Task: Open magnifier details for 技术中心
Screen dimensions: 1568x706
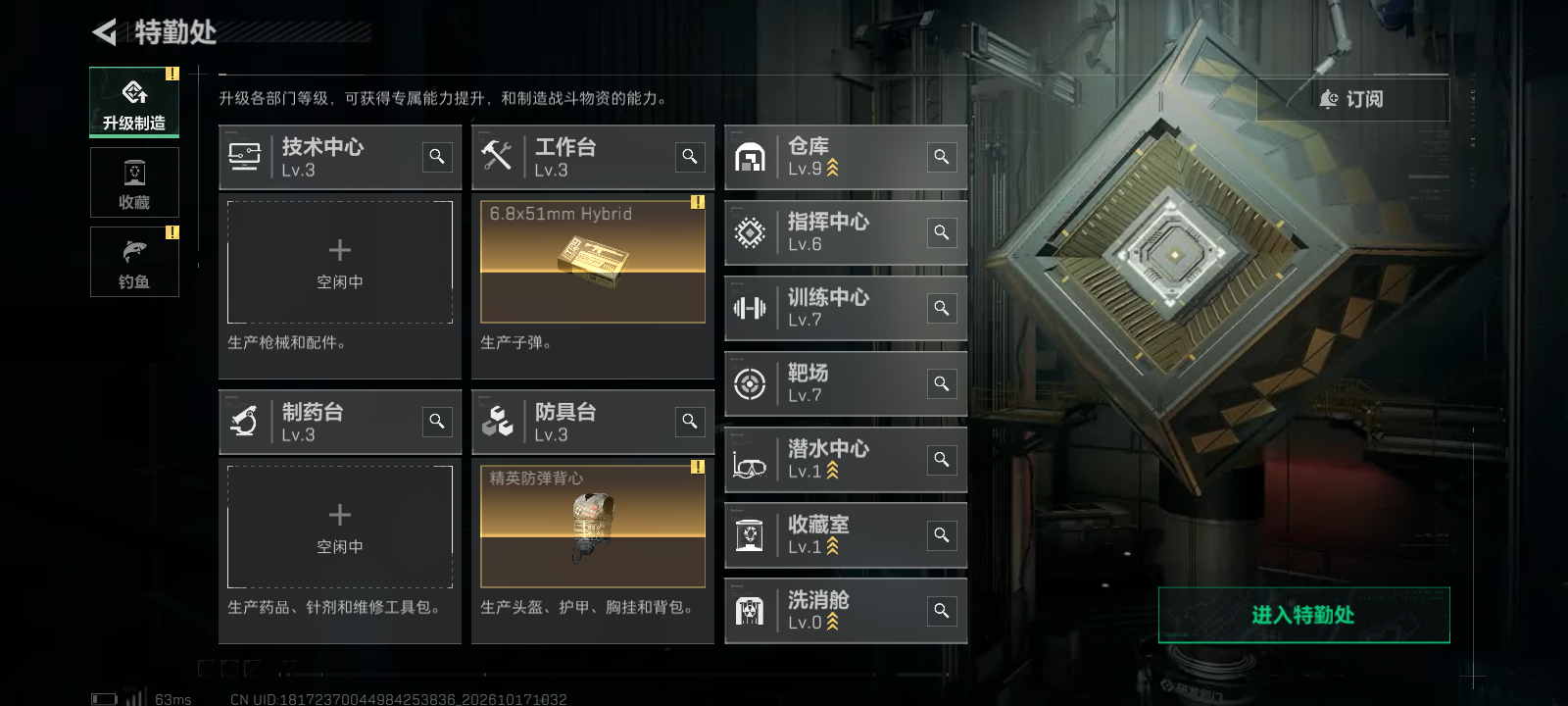Action: [437, 156]
